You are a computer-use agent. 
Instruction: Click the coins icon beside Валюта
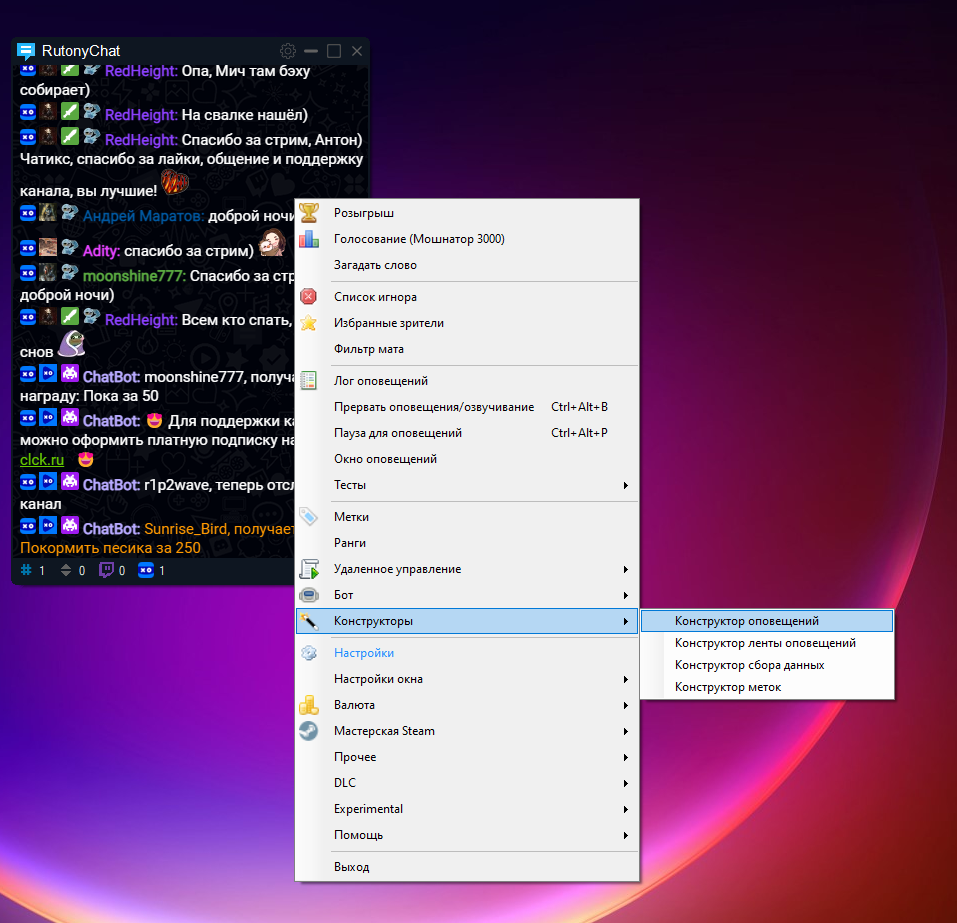point(309,704)
